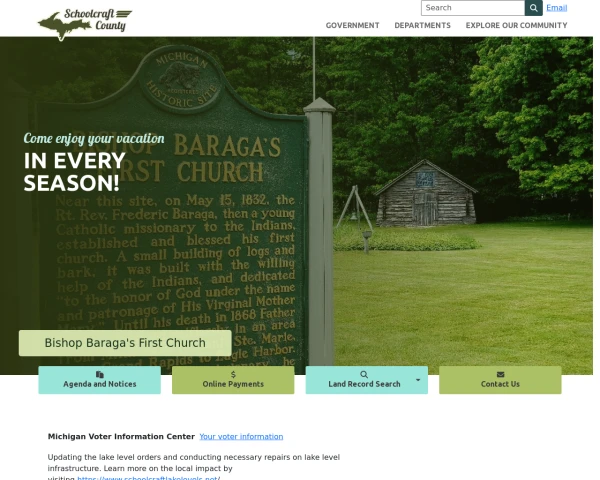Open the Explore Our Community menu

(516, 25)
